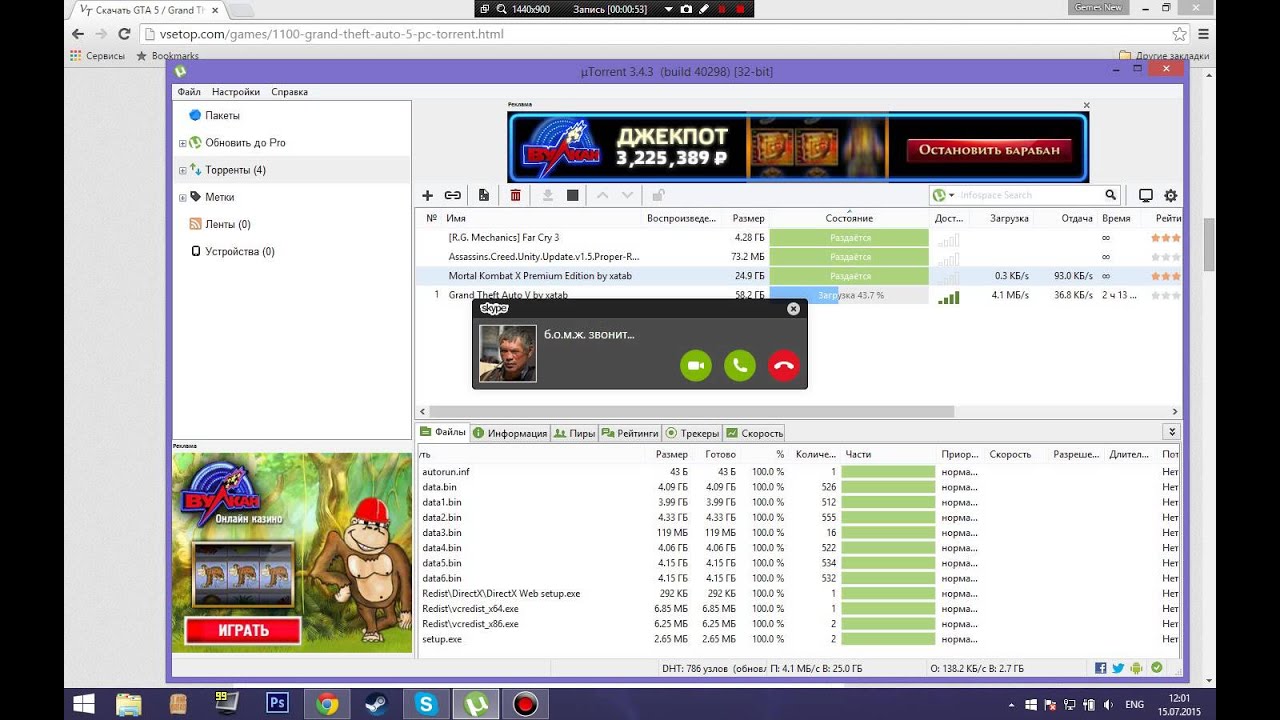
Task: Click the Start Torrent download-arrow icon
Action: [x=548, y=195]
